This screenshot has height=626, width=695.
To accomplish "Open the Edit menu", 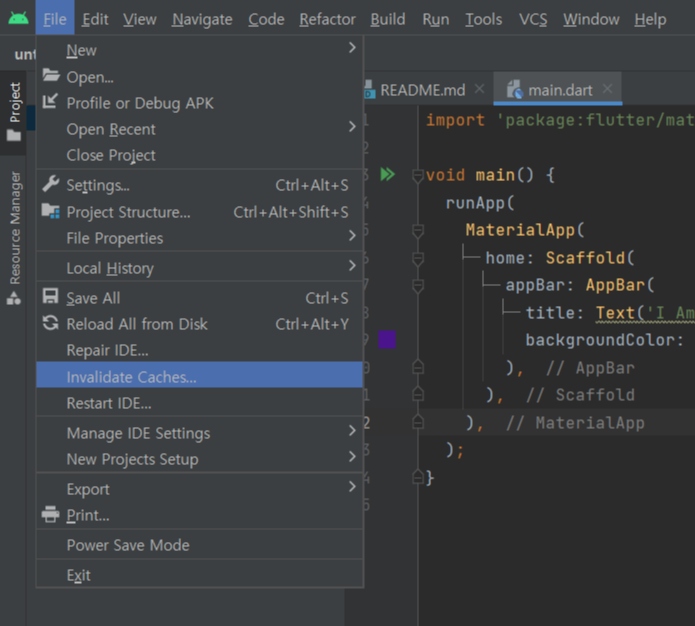I will tap(95, 19).
